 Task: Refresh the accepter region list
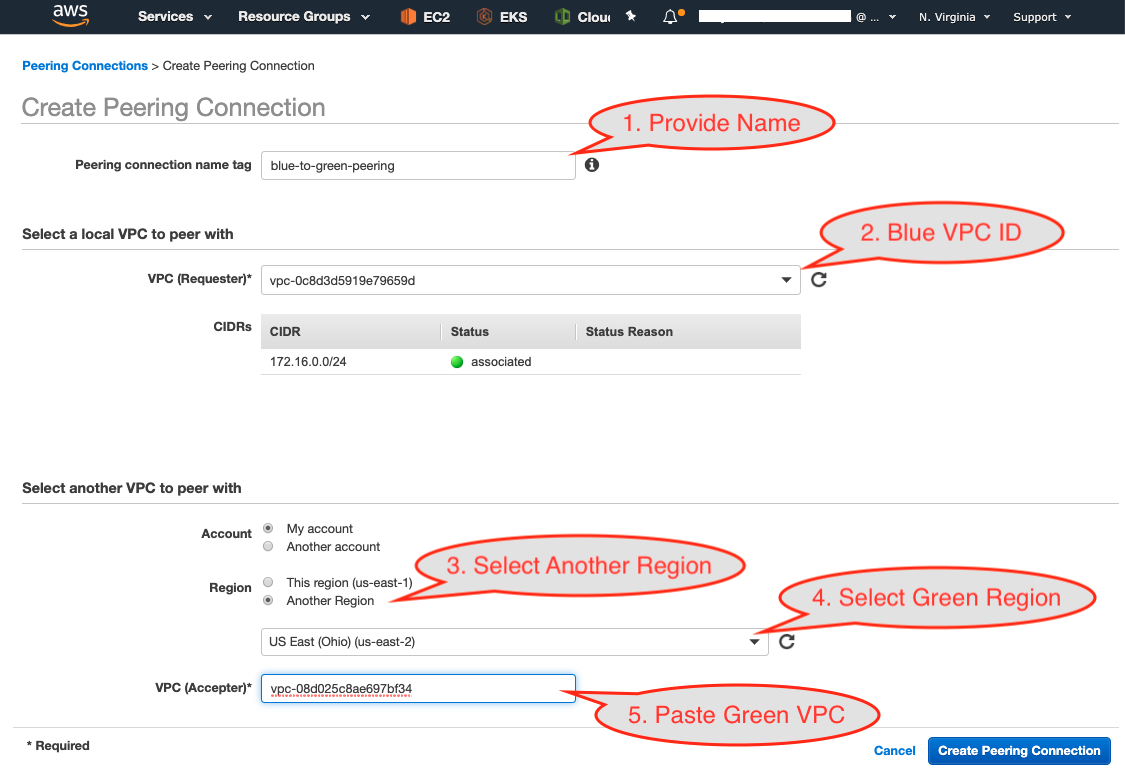[x=786, y=641]
